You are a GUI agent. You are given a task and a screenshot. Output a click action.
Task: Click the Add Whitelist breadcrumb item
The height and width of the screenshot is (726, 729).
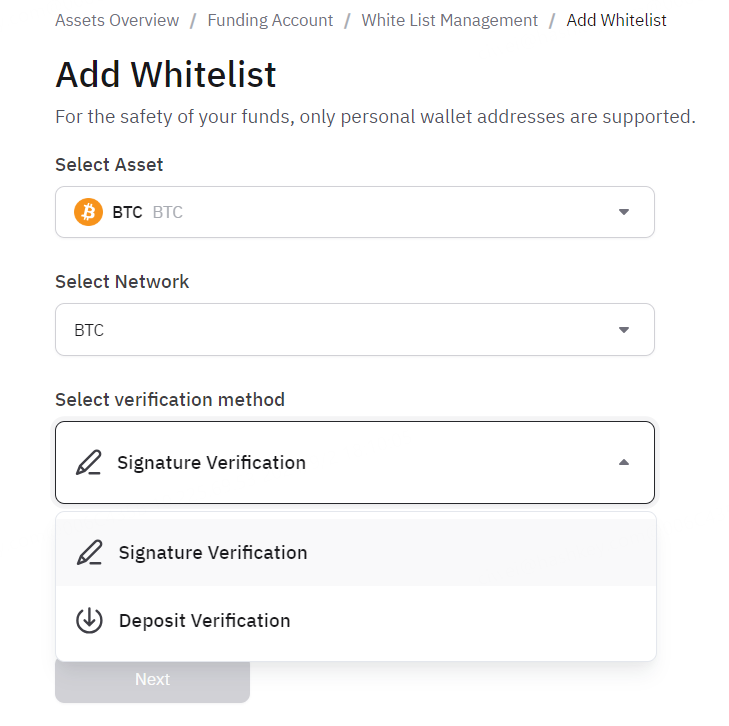(616, 20)
